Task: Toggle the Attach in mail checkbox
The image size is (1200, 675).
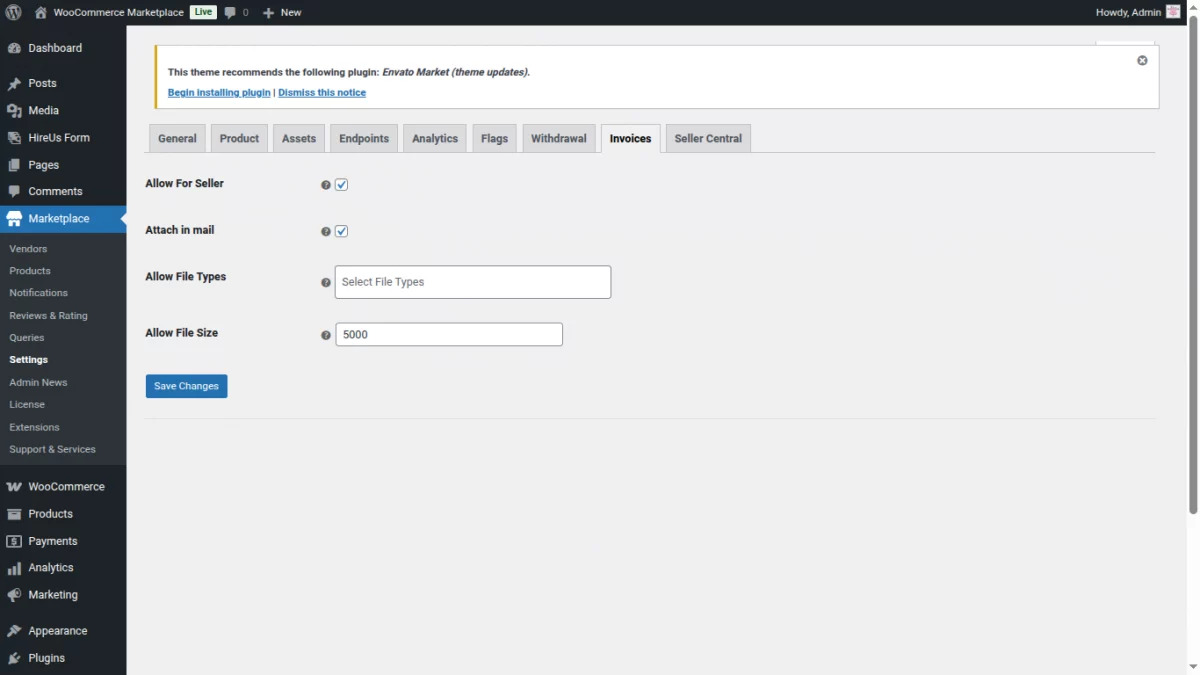Action: point(341,231)
